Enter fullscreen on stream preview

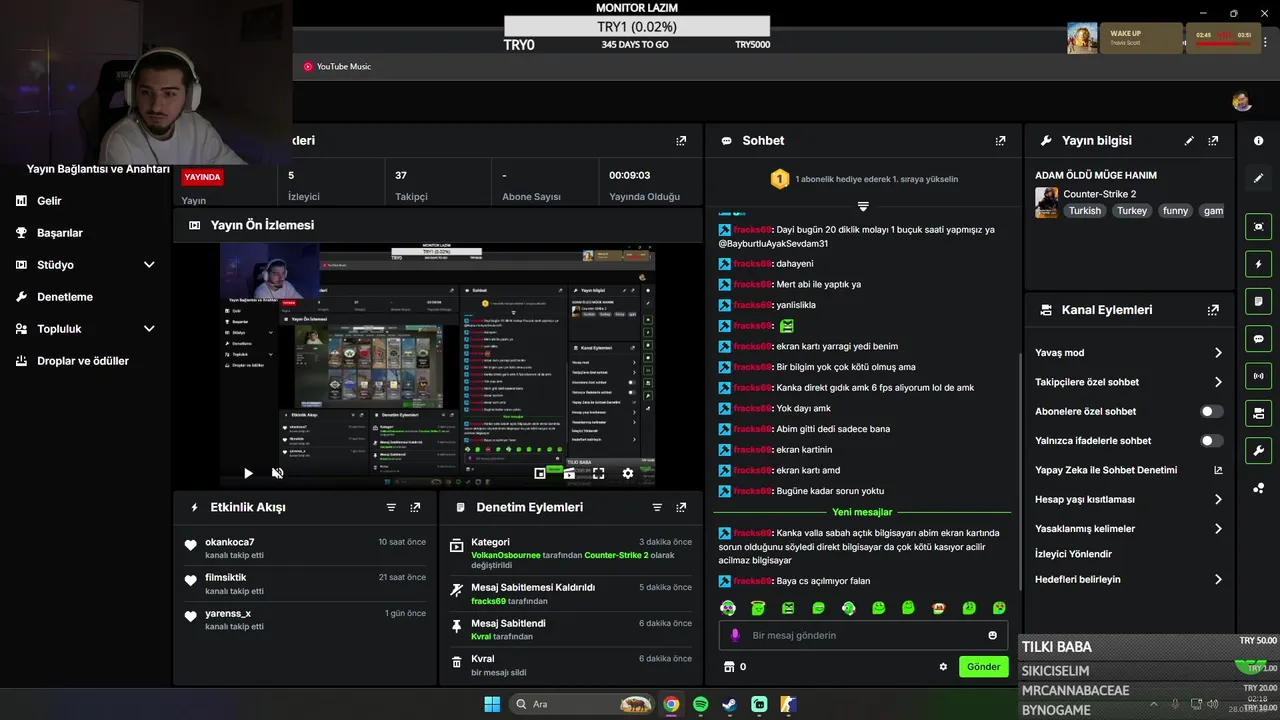tap(598, 473)
